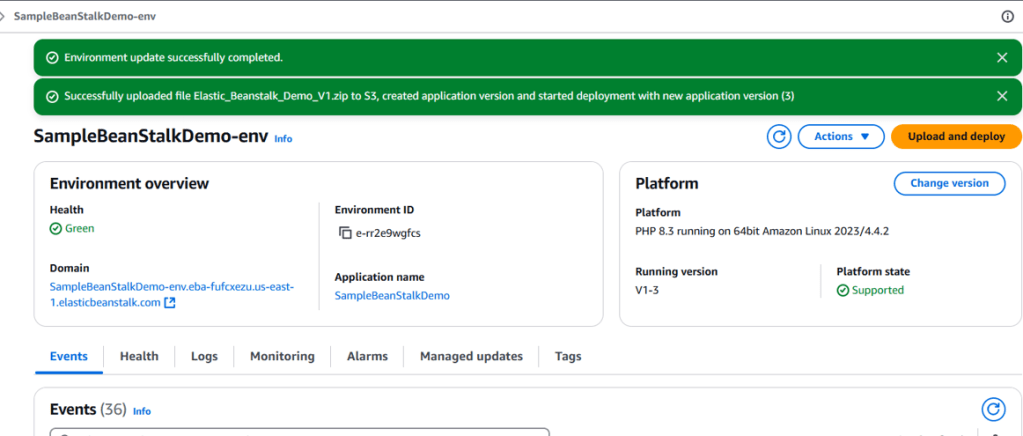Close the S3 upload success notification
Image resolution: width=1023 pixels, height=436 pixels.
pyautogui.click(x=1002, y=96)
